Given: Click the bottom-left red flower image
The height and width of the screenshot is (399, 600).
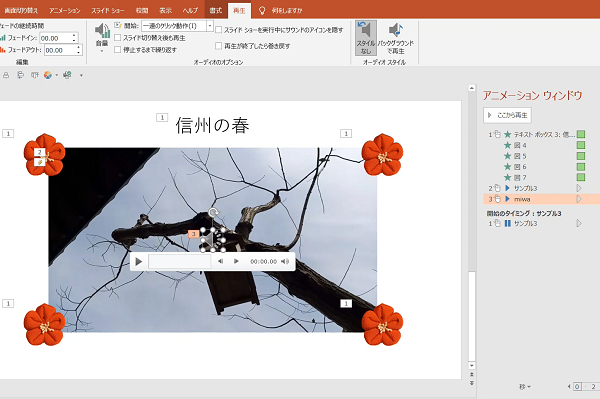Looking at the screenshot, I should (44, 324).
